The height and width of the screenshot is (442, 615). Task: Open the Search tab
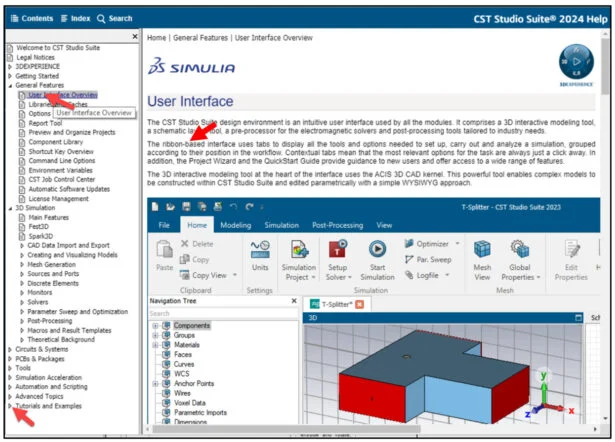coord(114,18)
